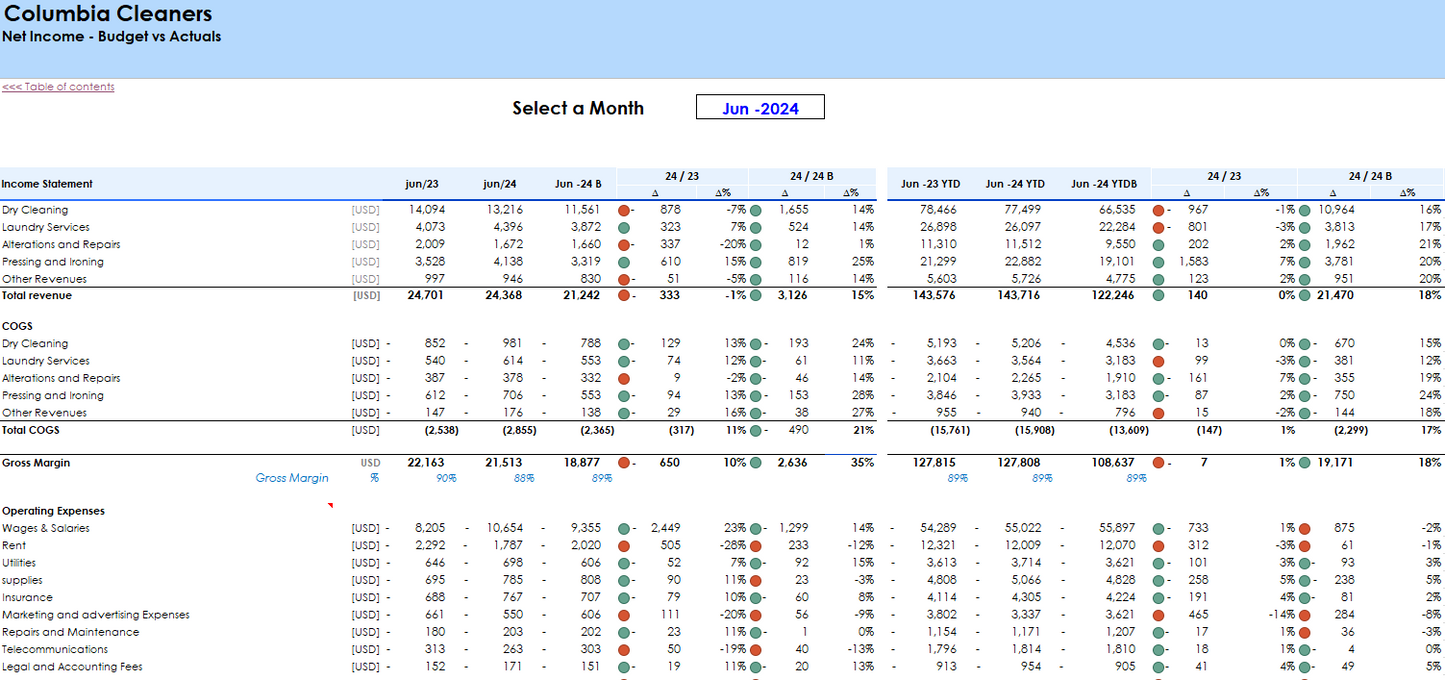The width and height of the screenshot is (1445, 680).
Task: Click red dot in Marketing row YTD 24/23
Action: pos(1158,616)
